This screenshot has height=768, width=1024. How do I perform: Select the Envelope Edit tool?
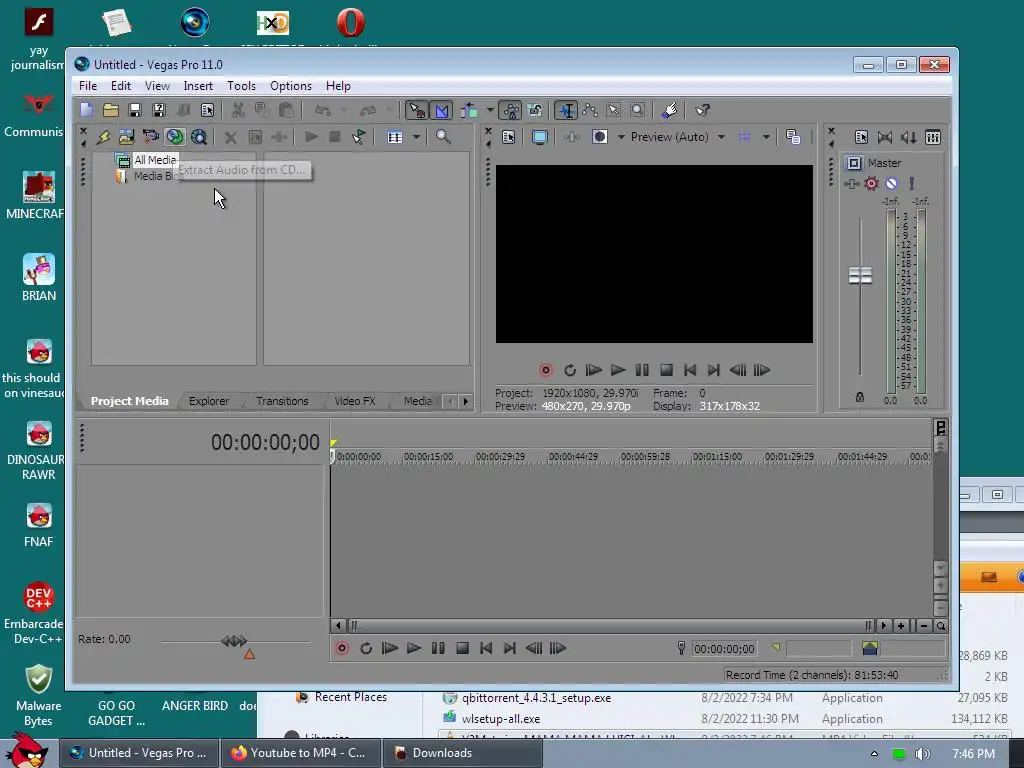(x=590, y=110)
